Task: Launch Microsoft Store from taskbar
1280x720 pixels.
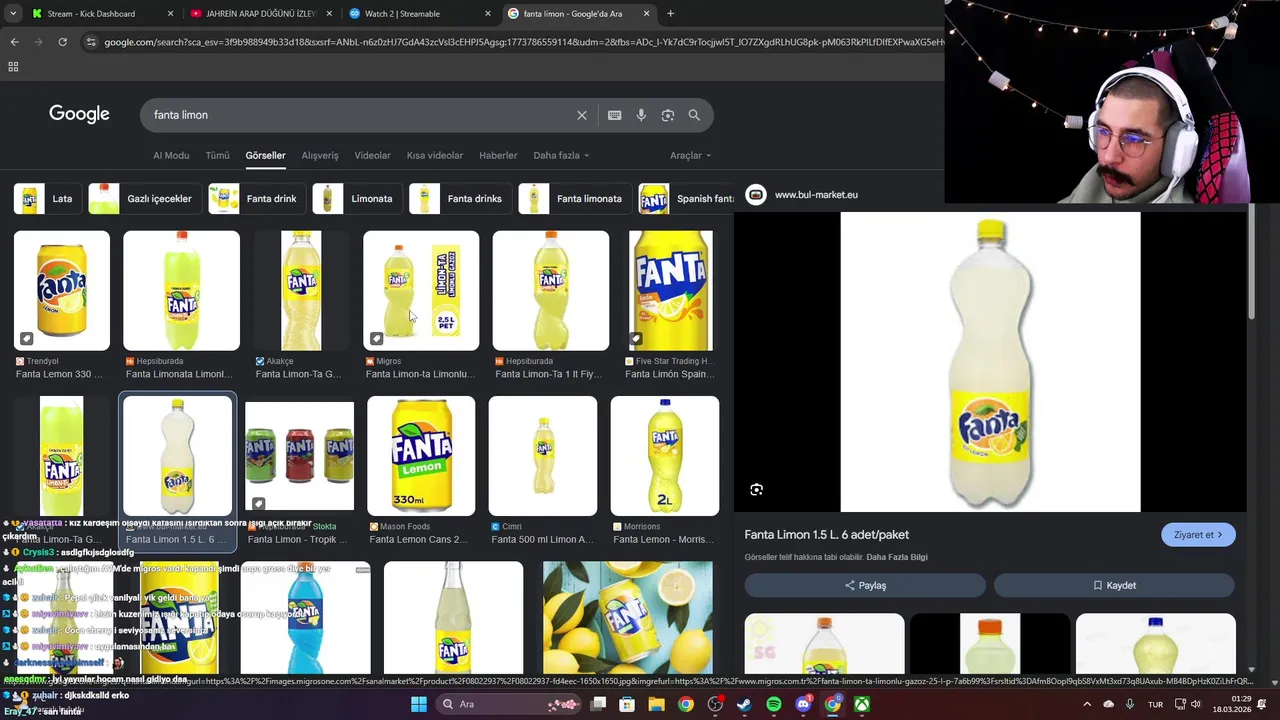Action: tap(627, 704)
